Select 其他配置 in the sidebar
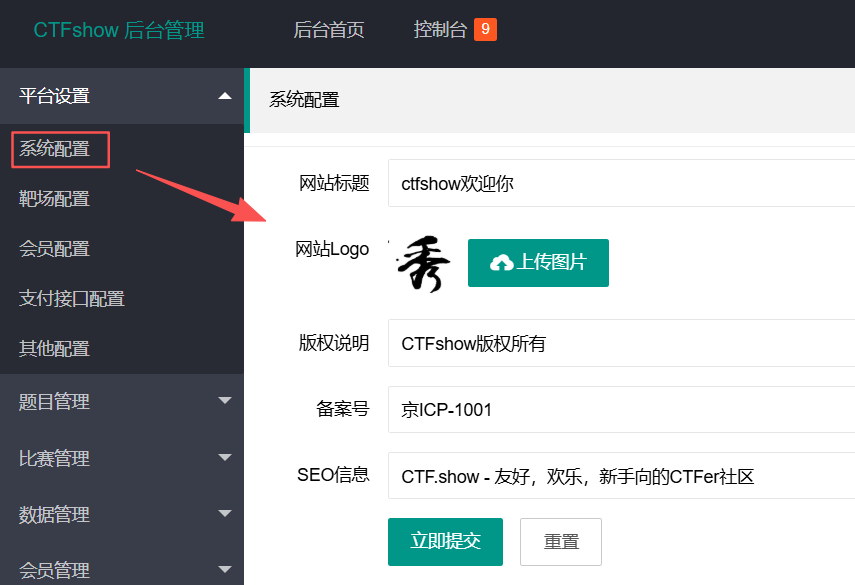855x585 pixels. (54, 349)
